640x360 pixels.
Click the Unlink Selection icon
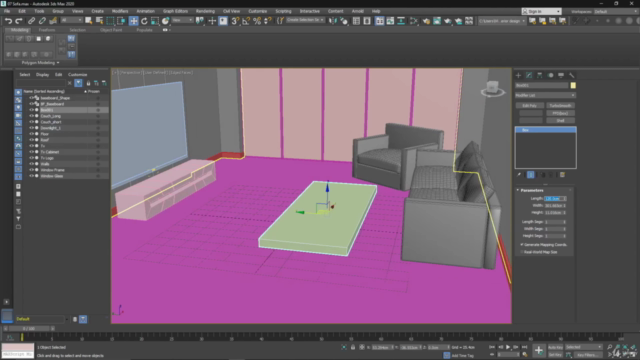[42, 21]
